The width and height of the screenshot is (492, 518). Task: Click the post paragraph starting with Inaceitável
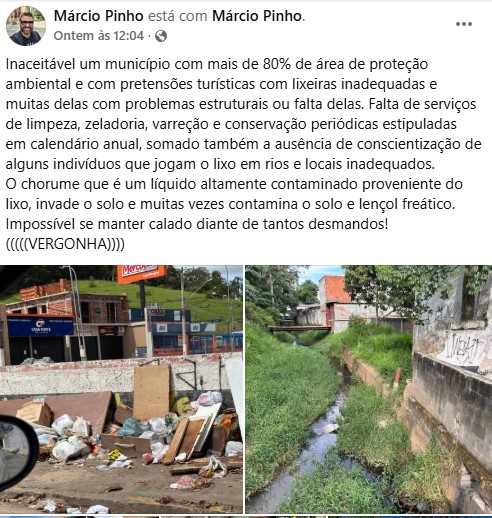[243, 114]
